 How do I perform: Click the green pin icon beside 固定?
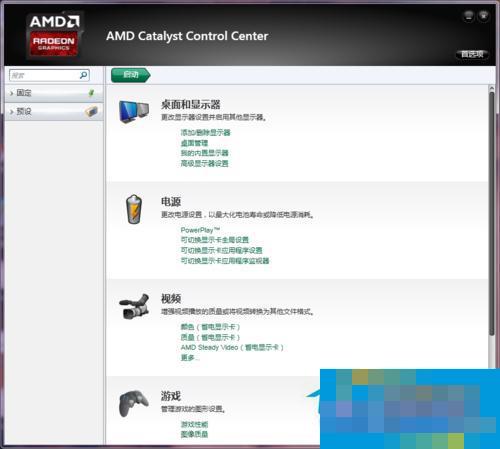(x=92, y=93)
